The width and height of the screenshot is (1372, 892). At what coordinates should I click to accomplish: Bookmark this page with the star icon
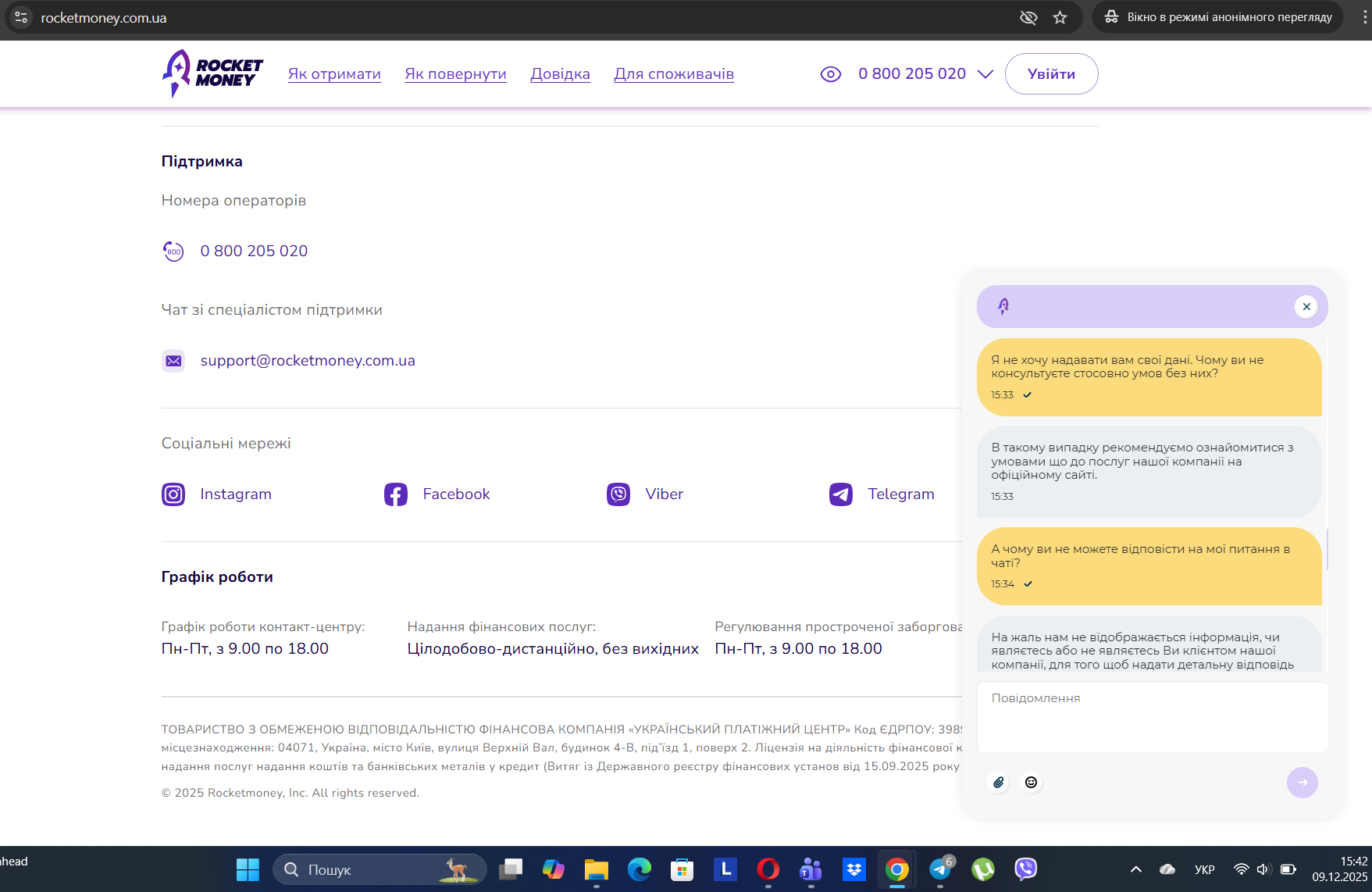coord(1060,17)
